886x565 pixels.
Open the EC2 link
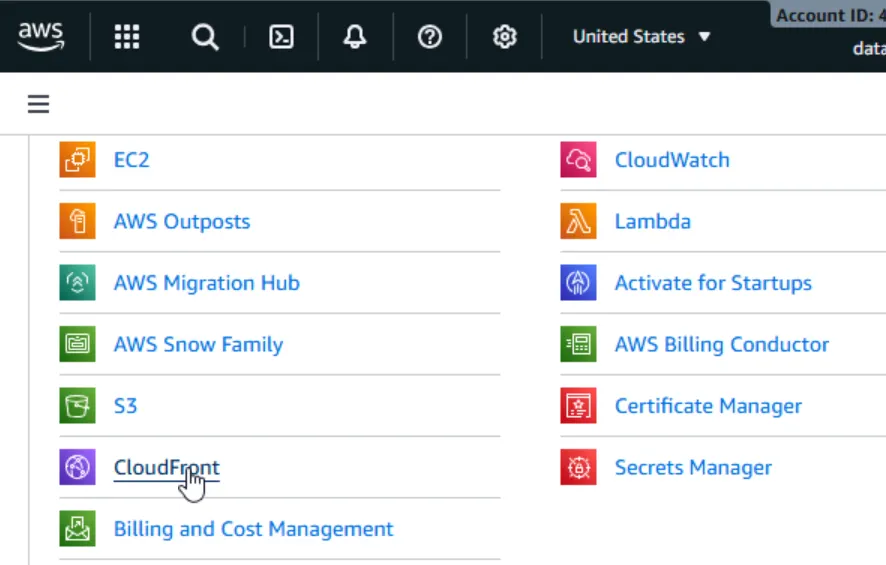132,160
